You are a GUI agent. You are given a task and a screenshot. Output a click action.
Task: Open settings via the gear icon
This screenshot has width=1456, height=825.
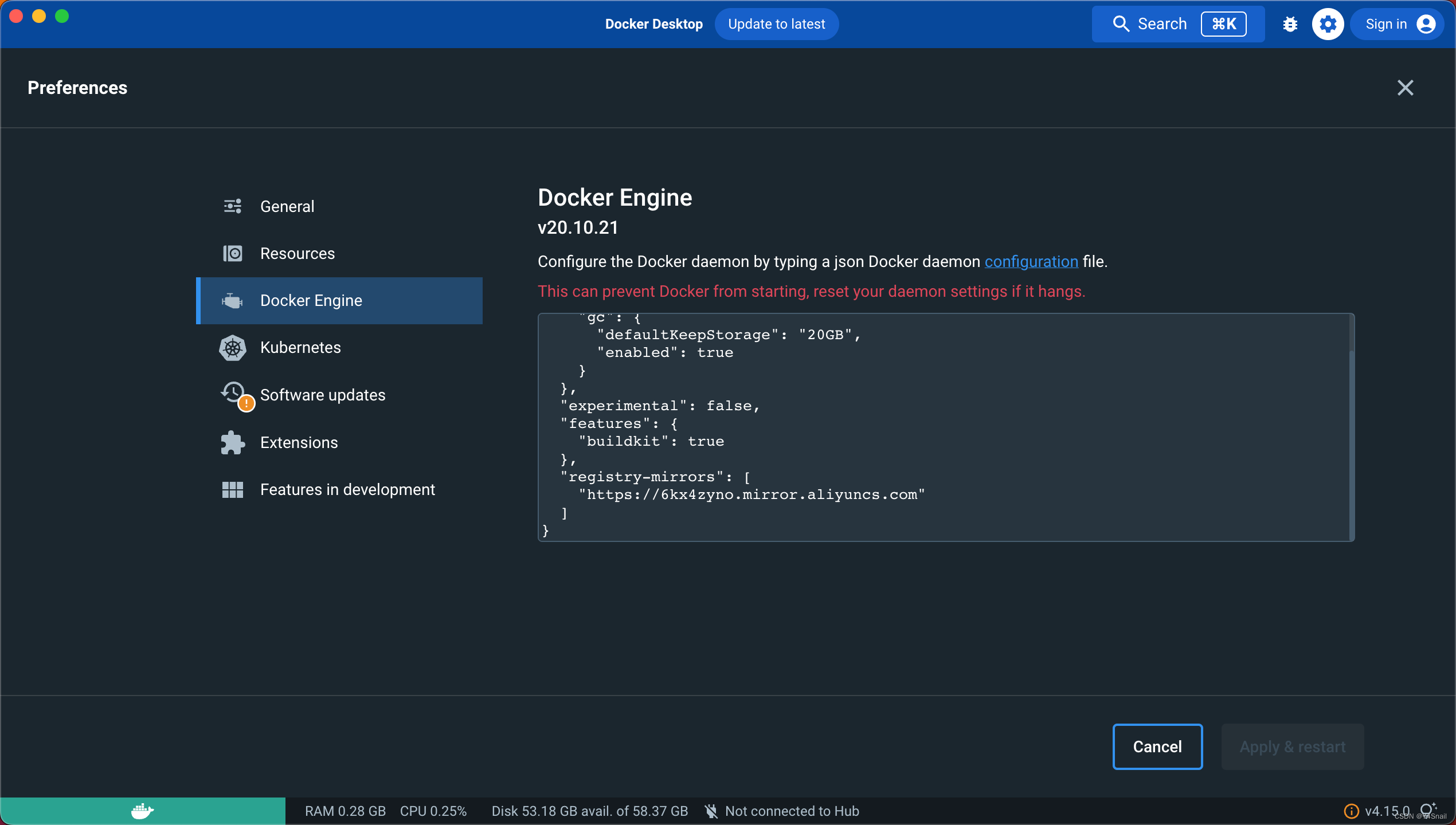coord(1328,24)
